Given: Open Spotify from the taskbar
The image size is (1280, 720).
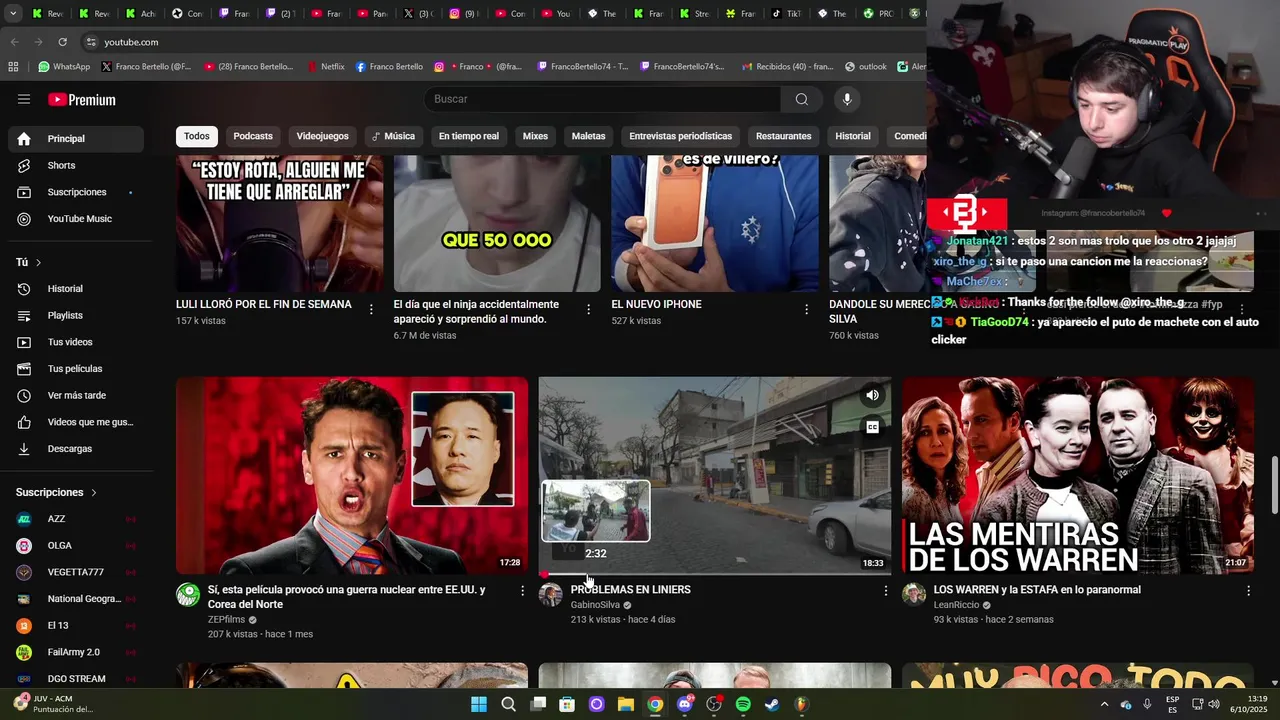Looking at the screenshot, I should (743, 704).
